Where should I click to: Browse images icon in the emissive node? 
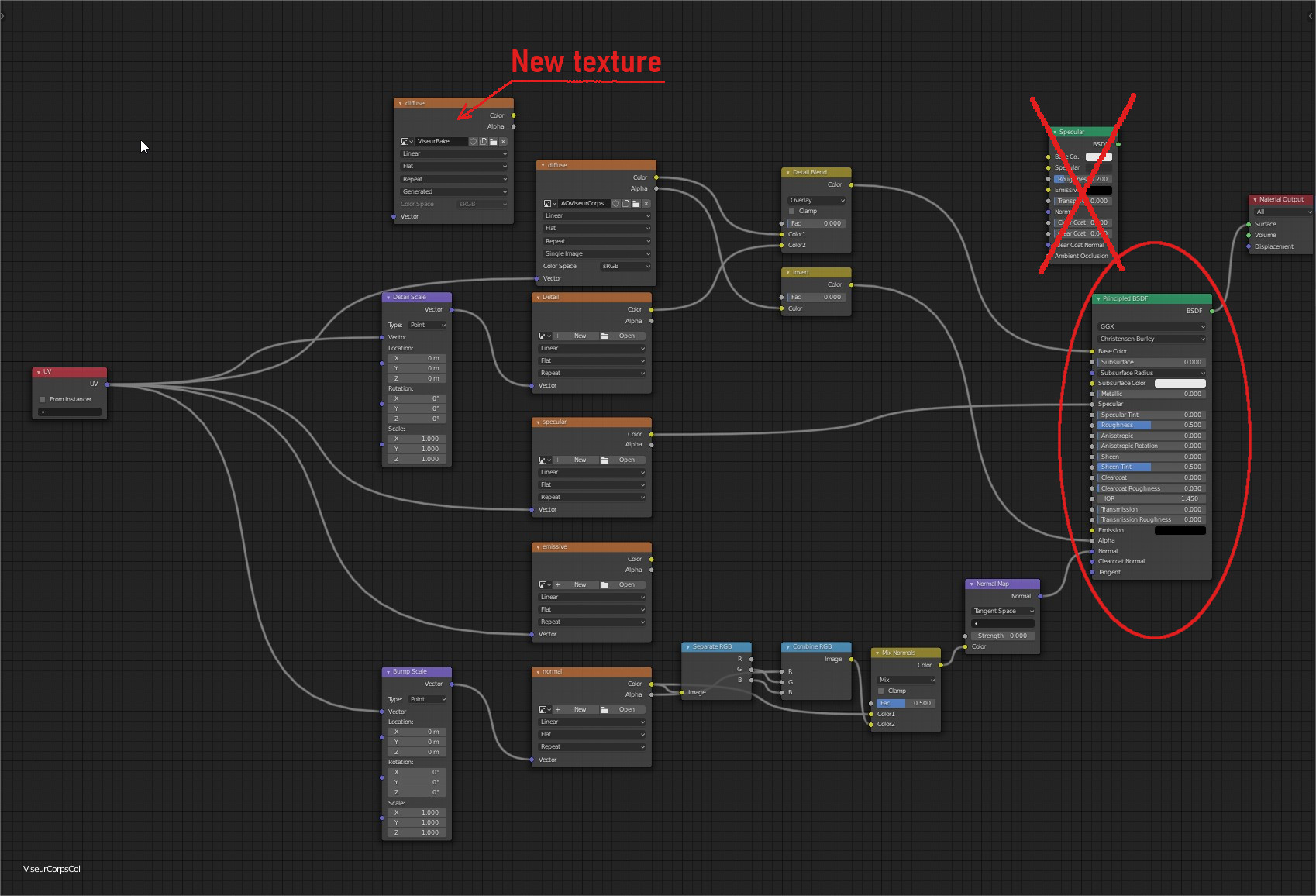(x=545, y=585)
